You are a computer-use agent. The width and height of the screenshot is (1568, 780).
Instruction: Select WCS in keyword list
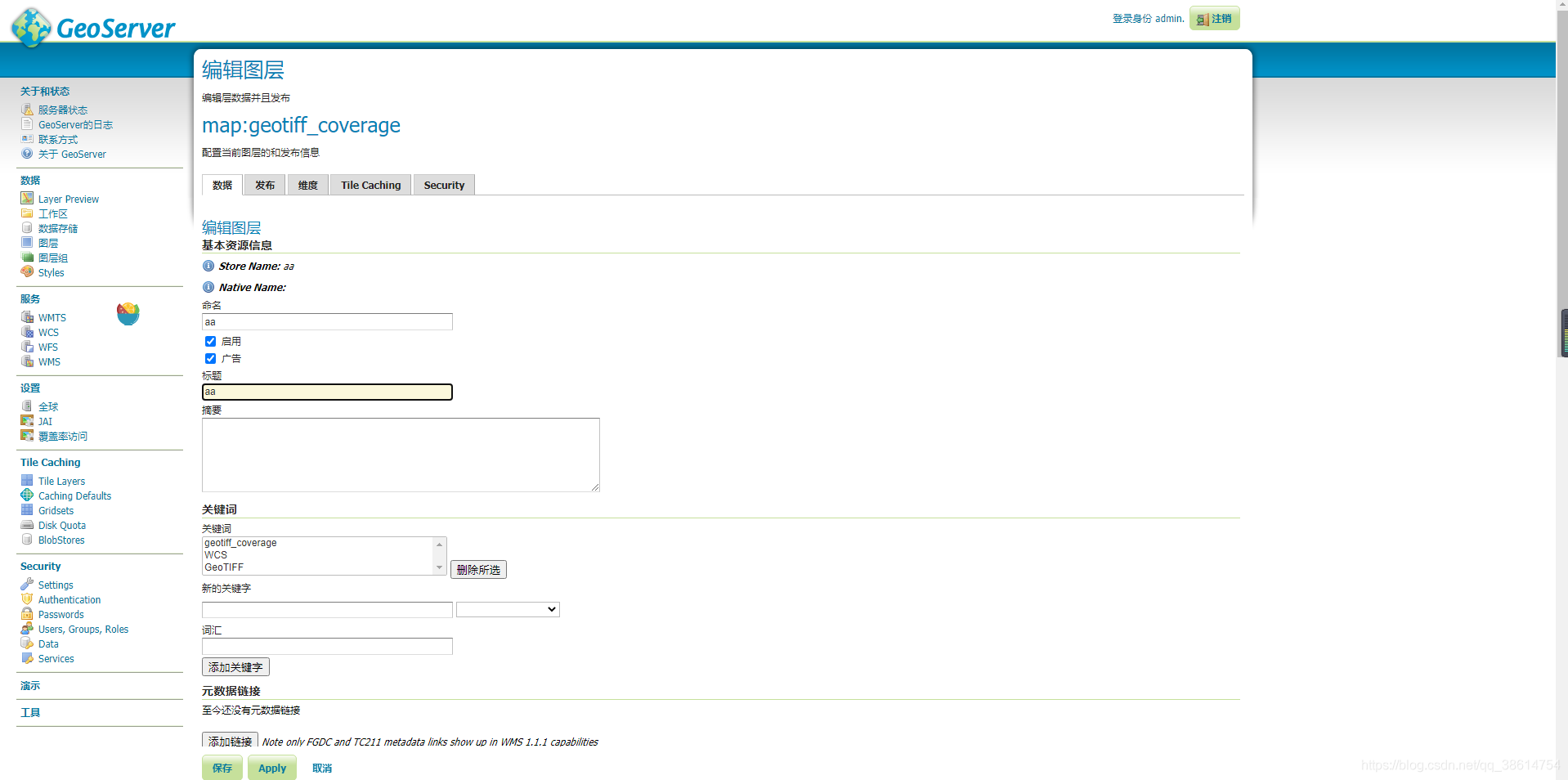216,555
